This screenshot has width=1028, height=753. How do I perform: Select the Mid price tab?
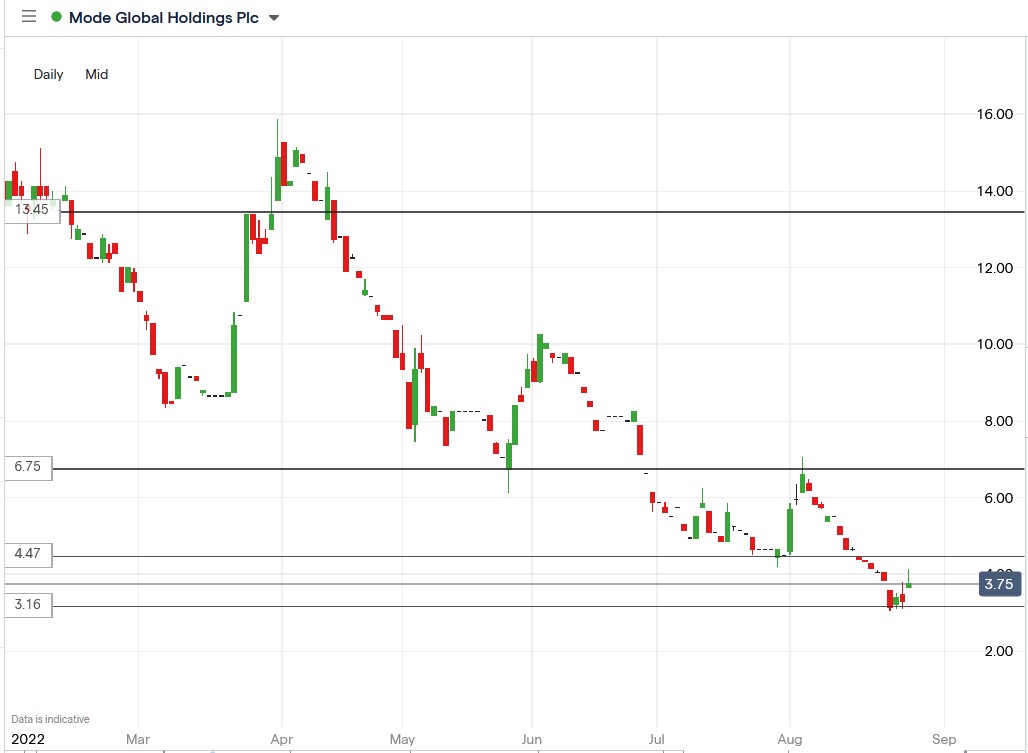click(x=96, y=74)
